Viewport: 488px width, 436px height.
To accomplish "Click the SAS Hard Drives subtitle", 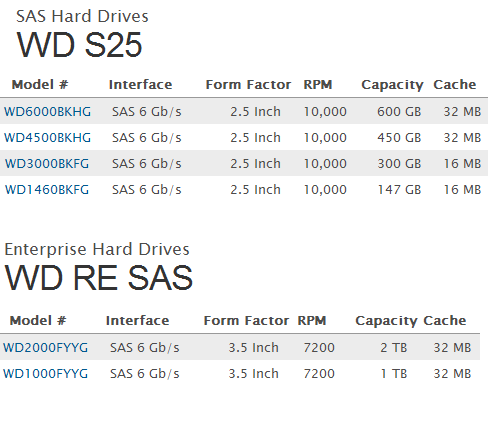I will point(82,16).
